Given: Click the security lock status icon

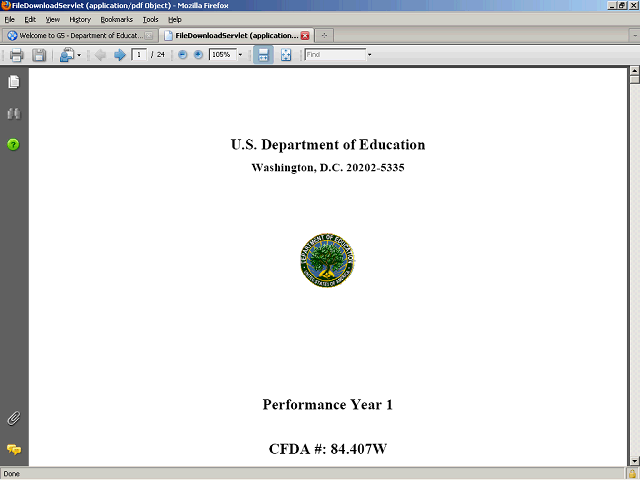Looking at the screenshot, I should click(x=632, y=473).
